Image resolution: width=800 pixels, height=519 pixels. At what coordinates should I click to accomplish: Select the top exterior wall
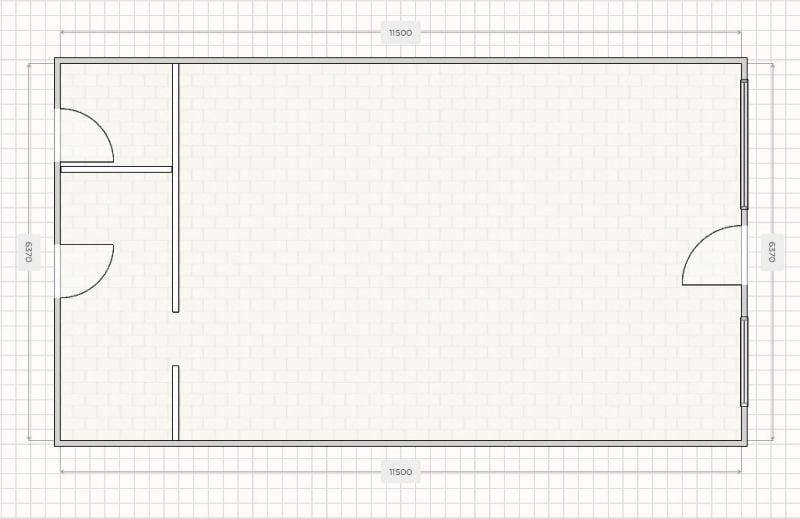tap(400, 61)
